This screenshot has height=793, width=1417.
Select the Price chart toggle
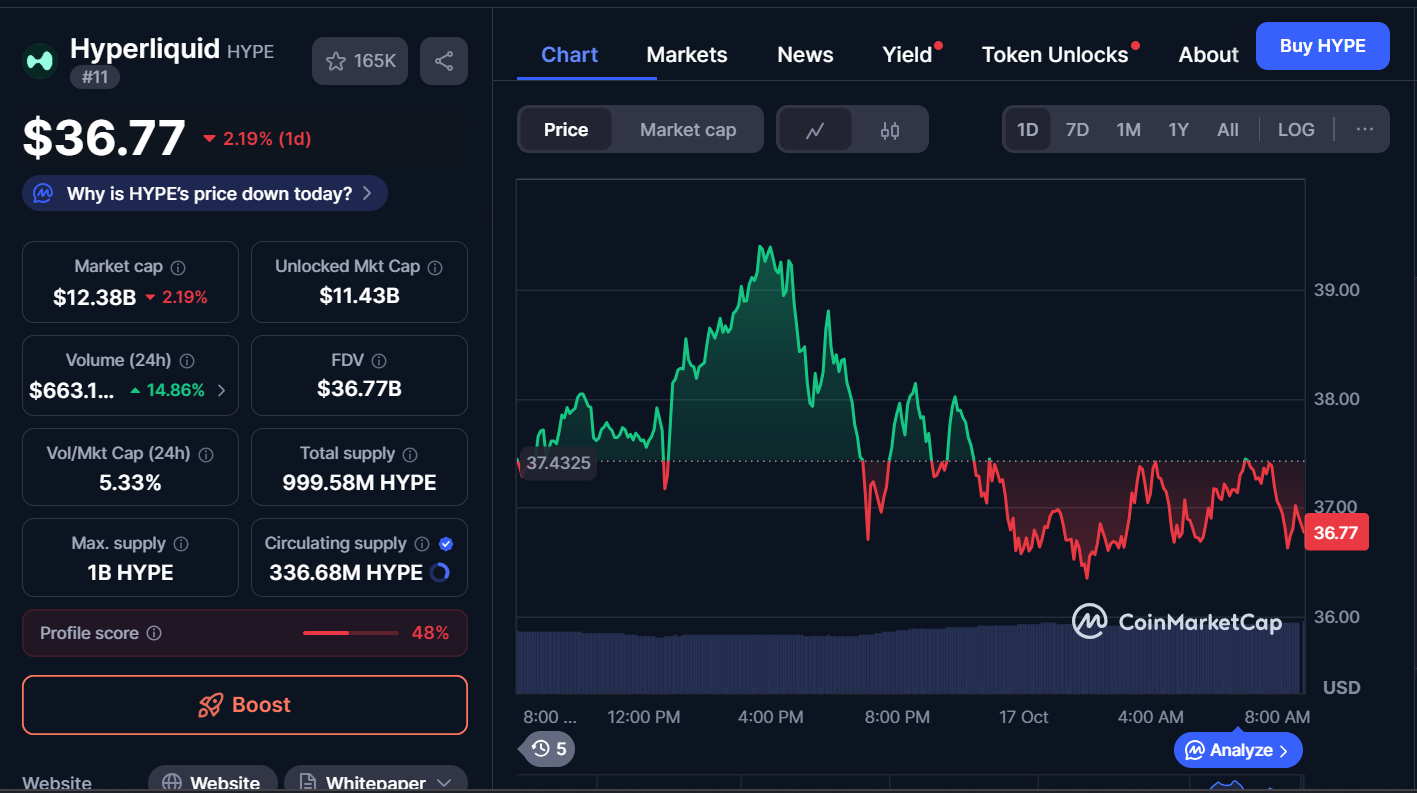point(565,130)
